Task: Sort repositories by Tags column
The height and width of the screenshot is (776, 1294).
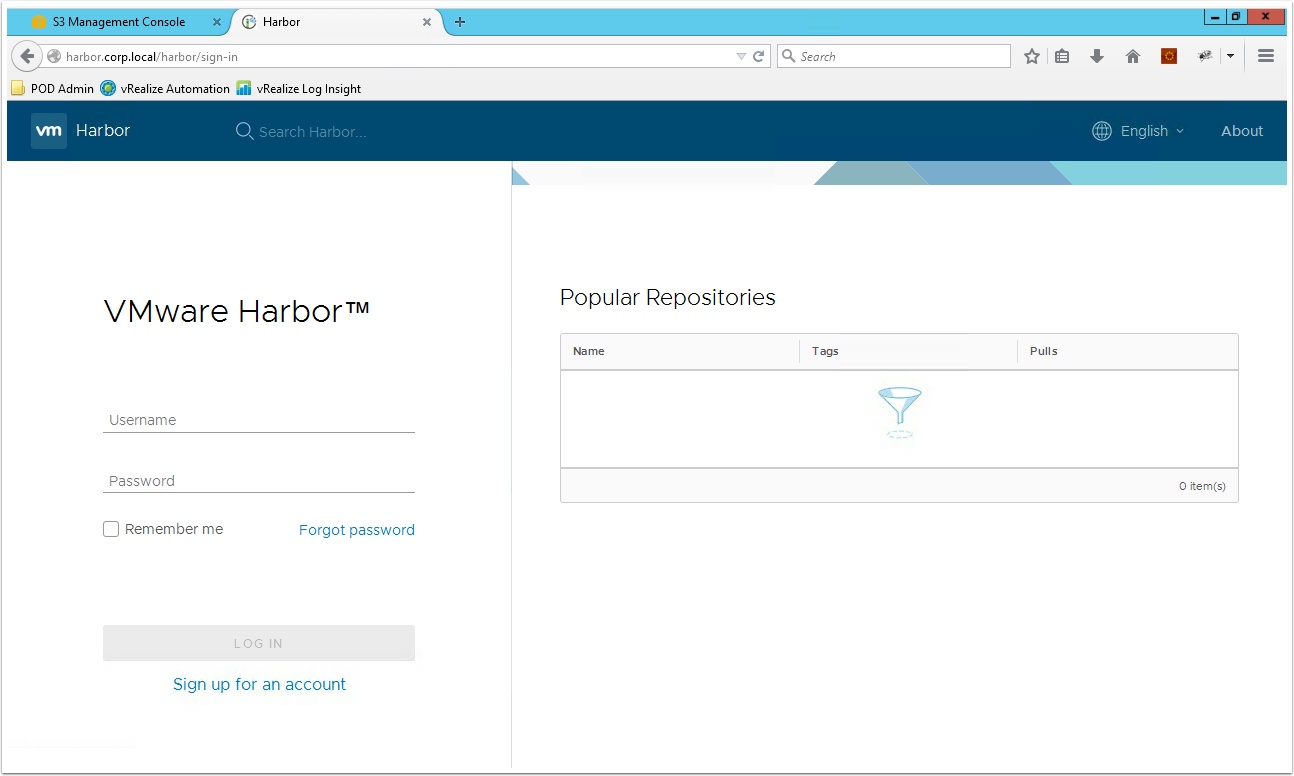Action: 825,351
